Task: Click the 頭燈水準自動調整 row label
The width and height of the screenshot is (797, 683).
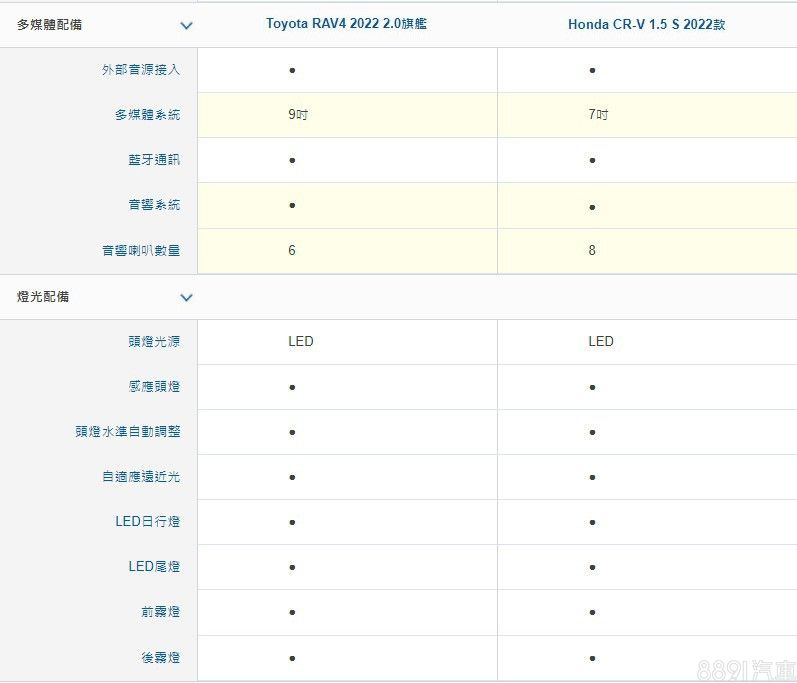Action: [128, 432]
